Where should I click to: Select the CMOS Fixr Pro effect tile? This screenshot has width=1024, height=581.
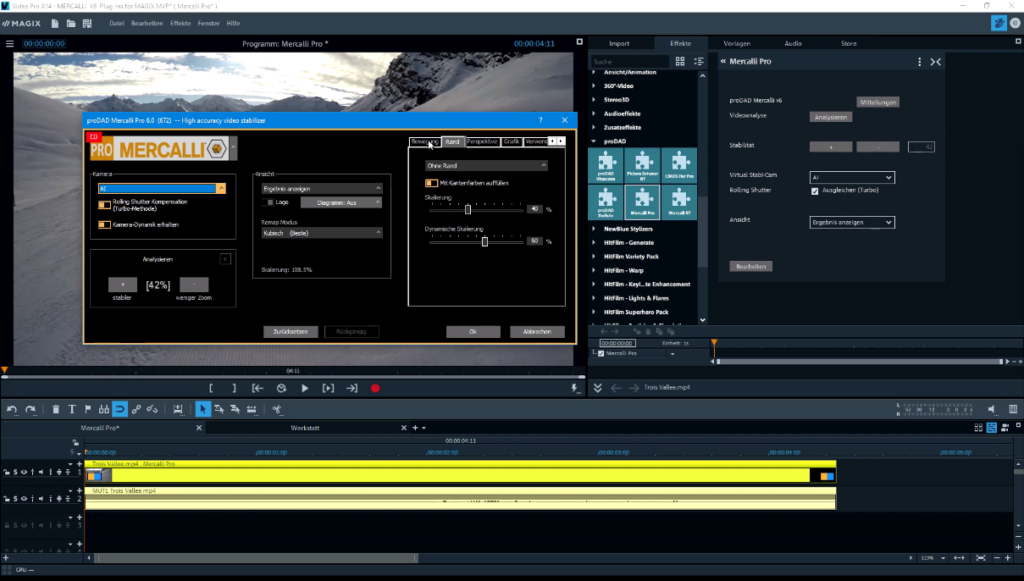coord(679,166)
